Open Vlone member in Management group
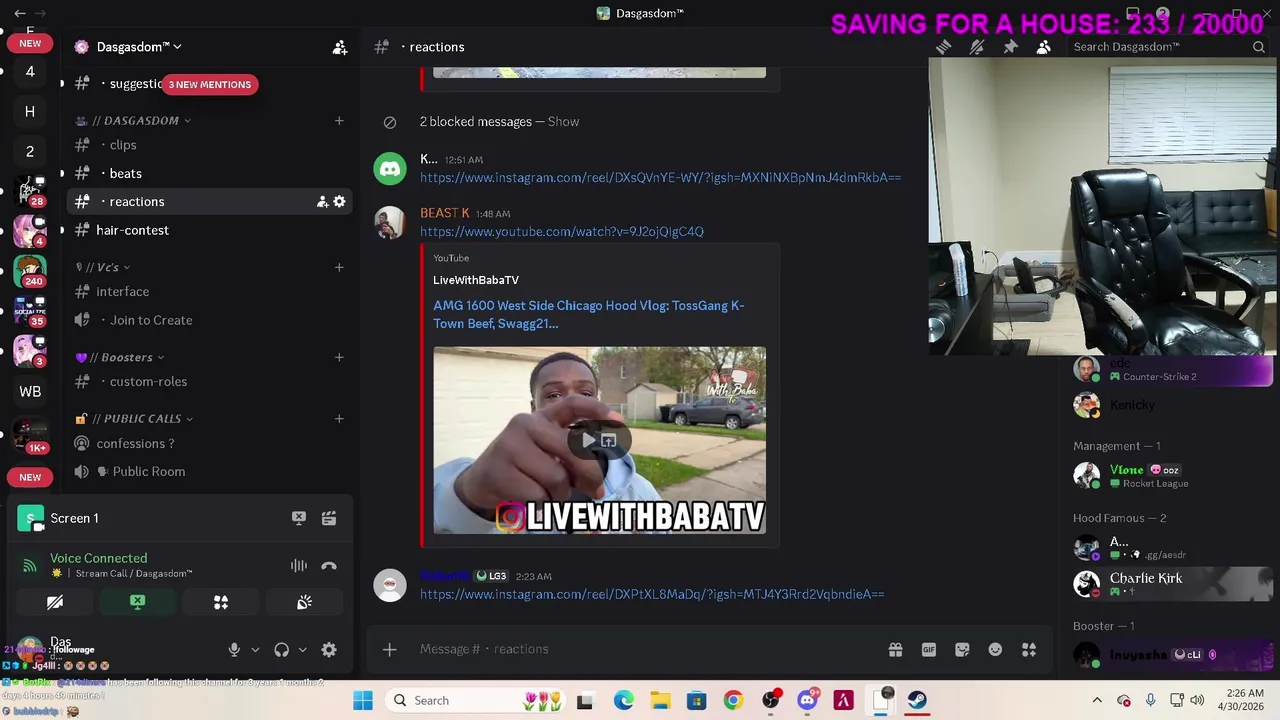This screenshot has height=720, width=1280. coord(1170,476)
